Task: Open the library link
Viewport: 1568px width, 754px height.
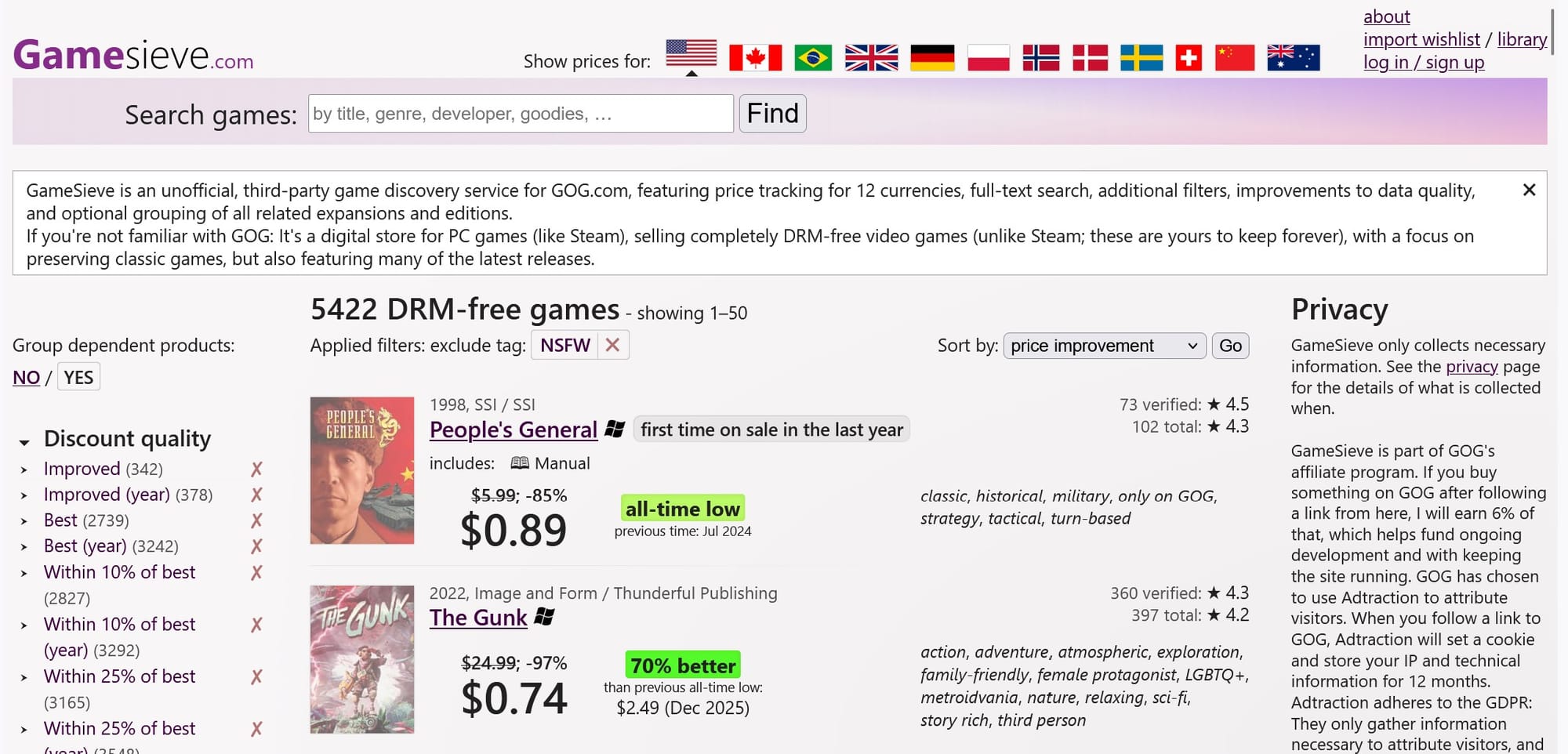Action: click(1522, 39)
